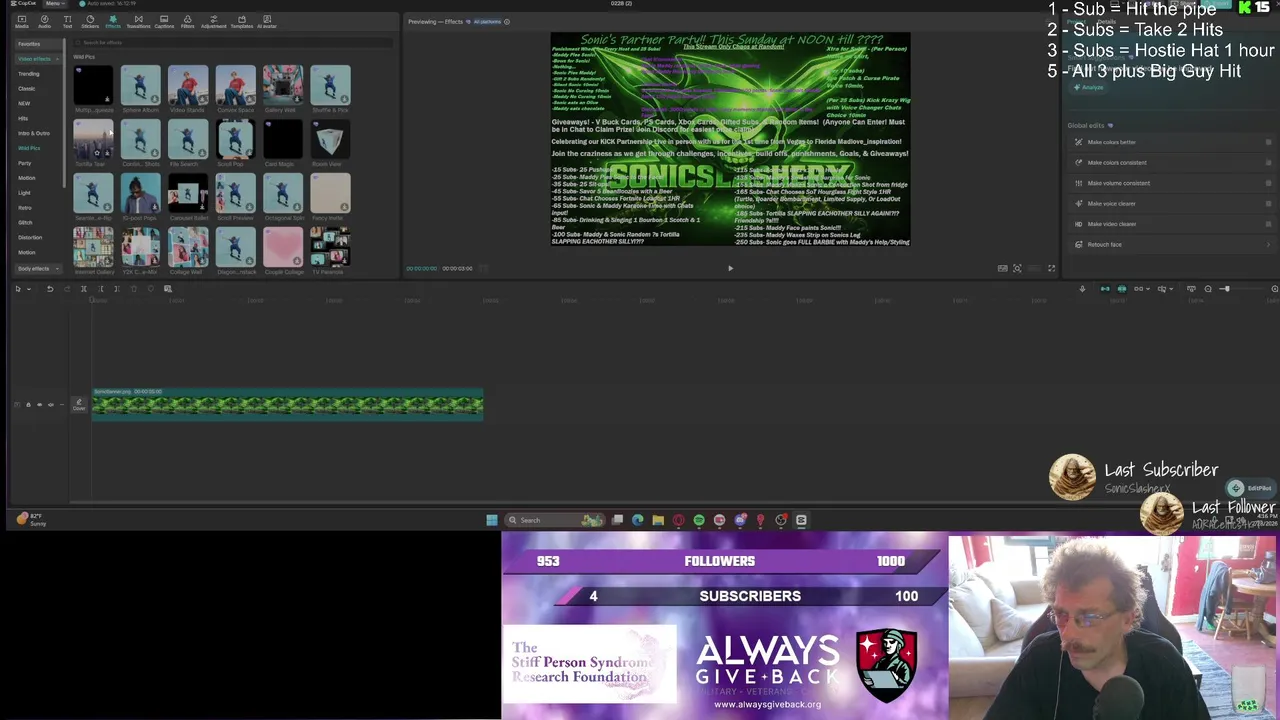The width and height of the screenshot is (1280, 720).
Task: Open the Stickers tab
Action: coord(90,21)
